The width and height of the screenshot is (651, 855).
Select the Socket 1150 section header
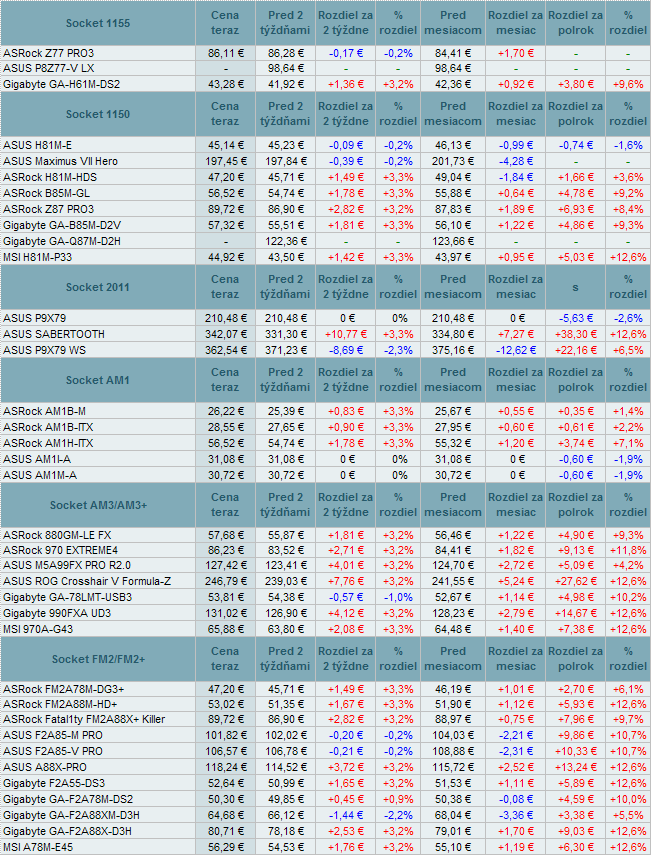pyautogui.click(x=98, y=114)
